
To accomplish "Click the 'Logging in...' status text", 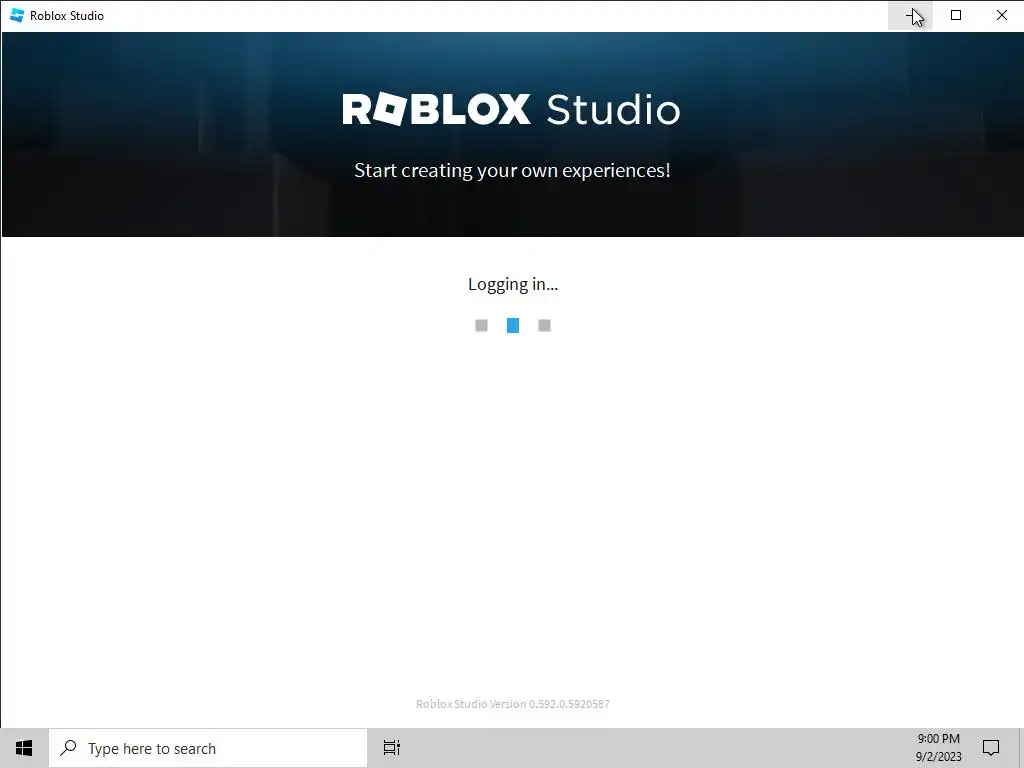I will click(x=513, y=284).
